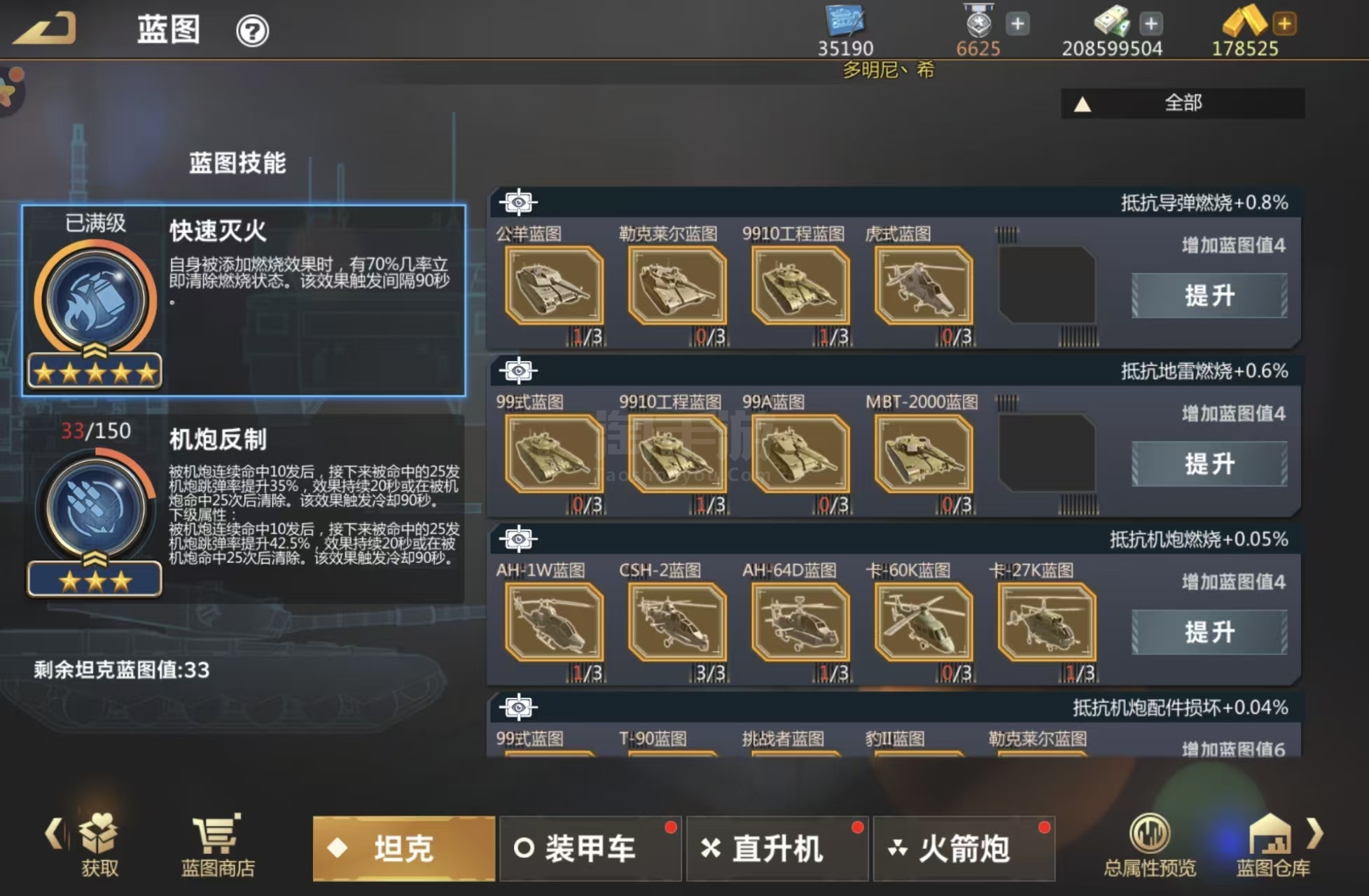Add more medals with plus icon
1369x896 pixels.
(x=1017, y=24)
